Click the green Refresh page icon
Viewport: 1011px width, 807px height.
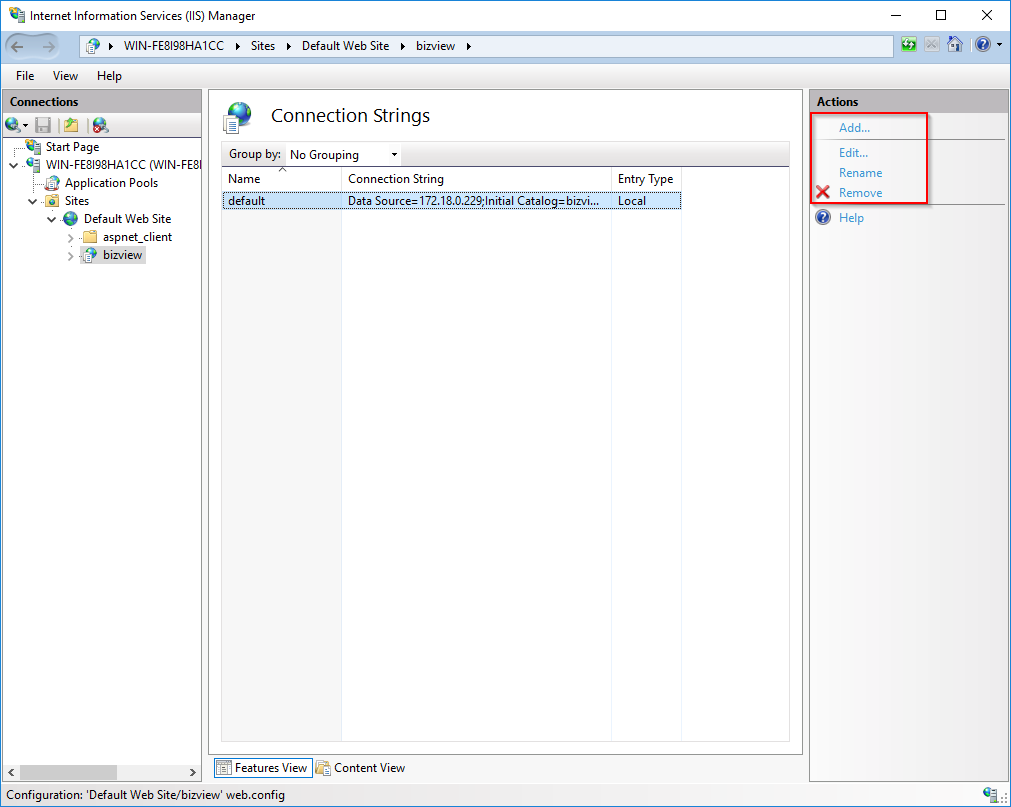(908, 44)
